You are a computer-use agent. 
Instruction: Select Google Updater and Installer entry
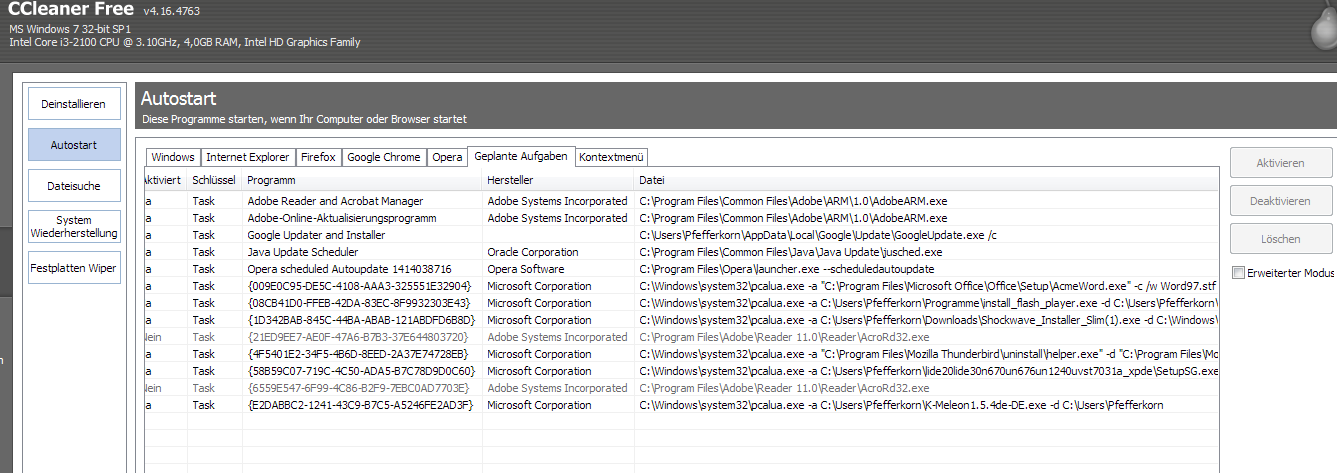681,235
